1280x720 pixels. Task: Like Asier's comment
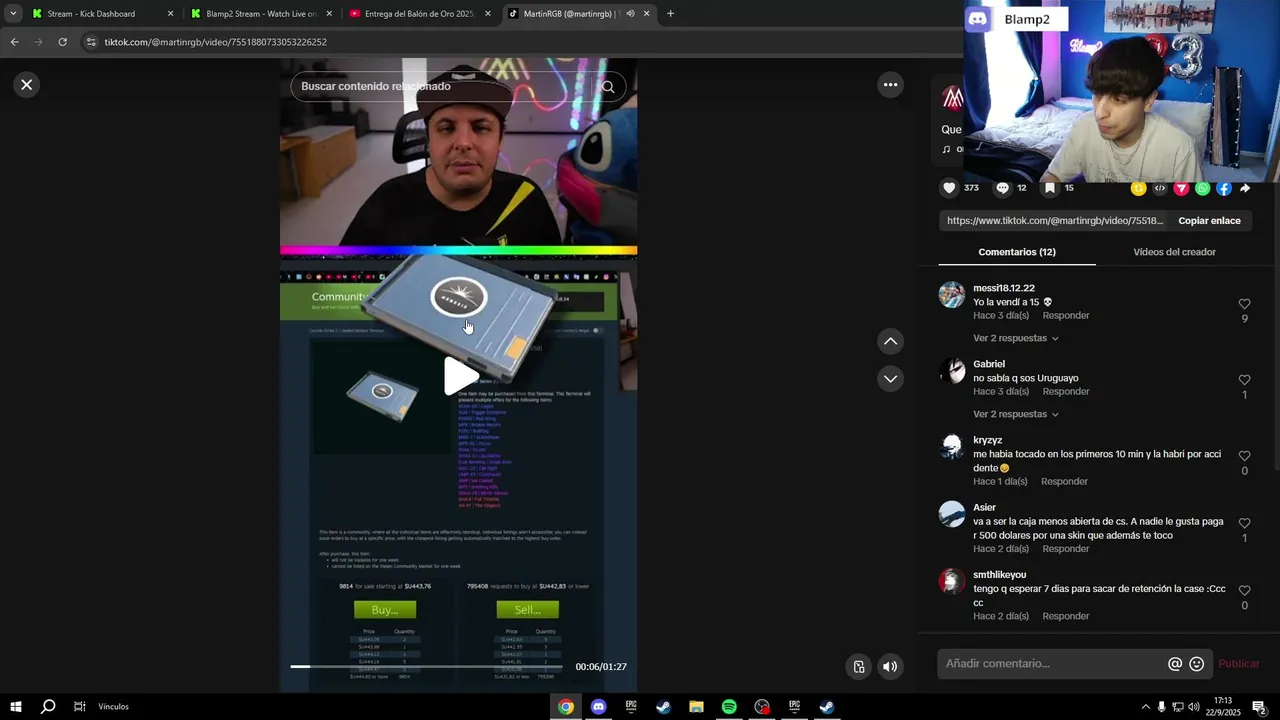[1244, 523]
